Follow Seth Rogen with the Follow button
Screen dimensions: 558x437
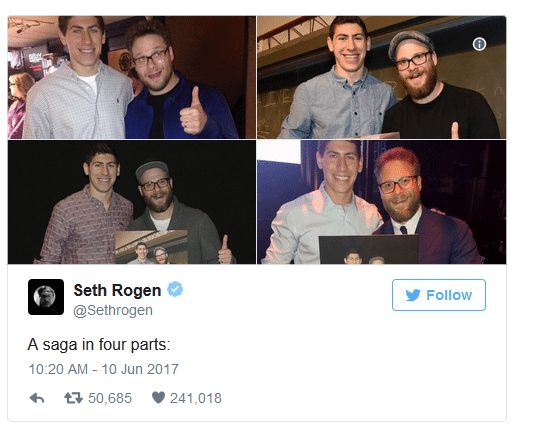pyautogui.click(x=439, y=295)
